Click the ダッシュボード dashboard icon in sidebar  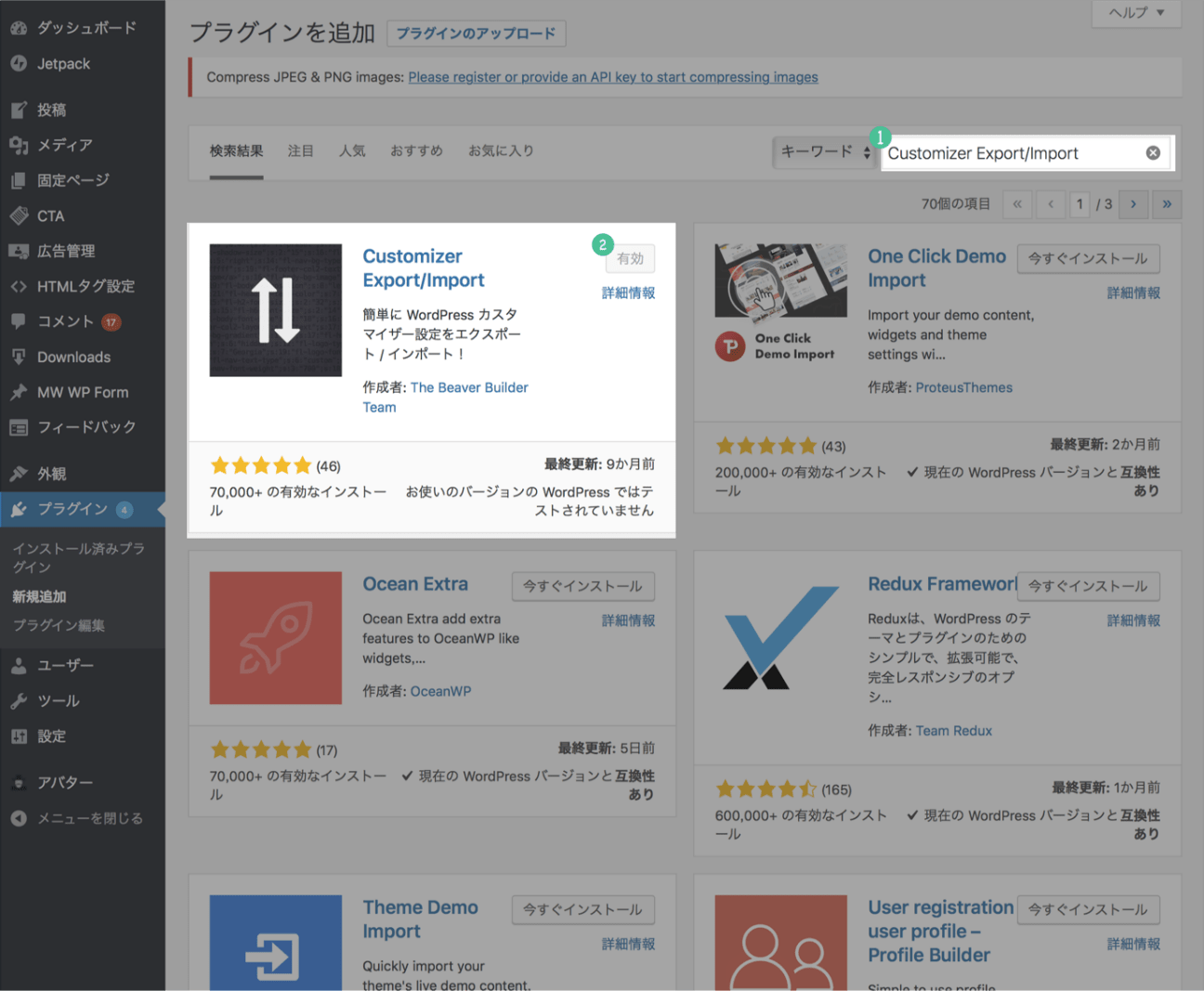coord(19,28)
